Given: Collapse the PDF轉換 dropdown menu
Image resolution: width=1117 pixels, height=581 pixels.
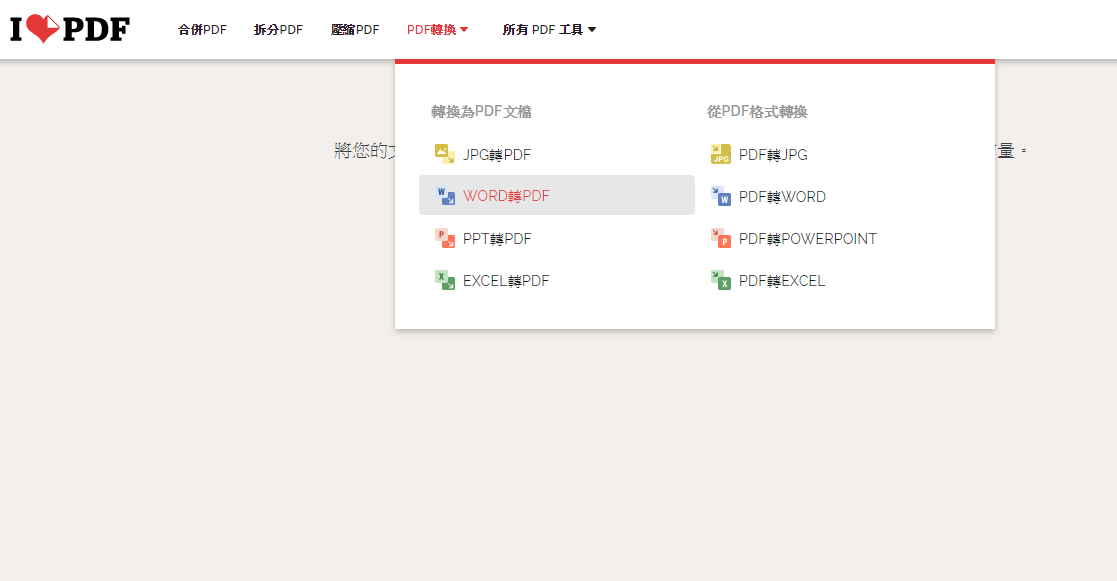Looking at the screenshot, I should [x=437, y=30].
